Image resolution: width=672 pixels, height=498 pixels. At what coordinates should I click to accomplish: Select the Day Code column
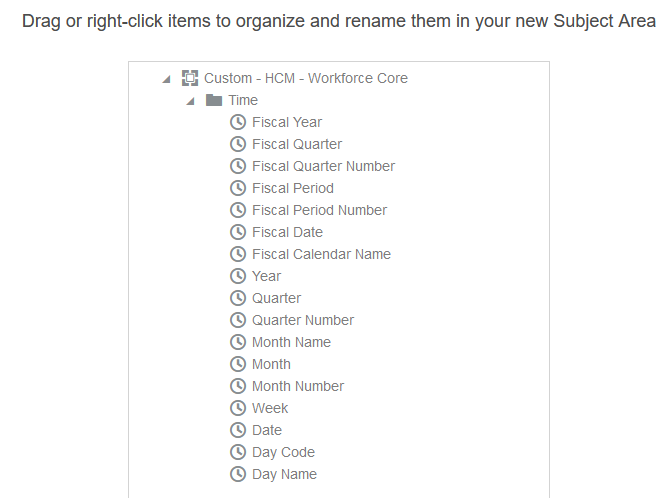pyautogui.click(x=283, y=452)
